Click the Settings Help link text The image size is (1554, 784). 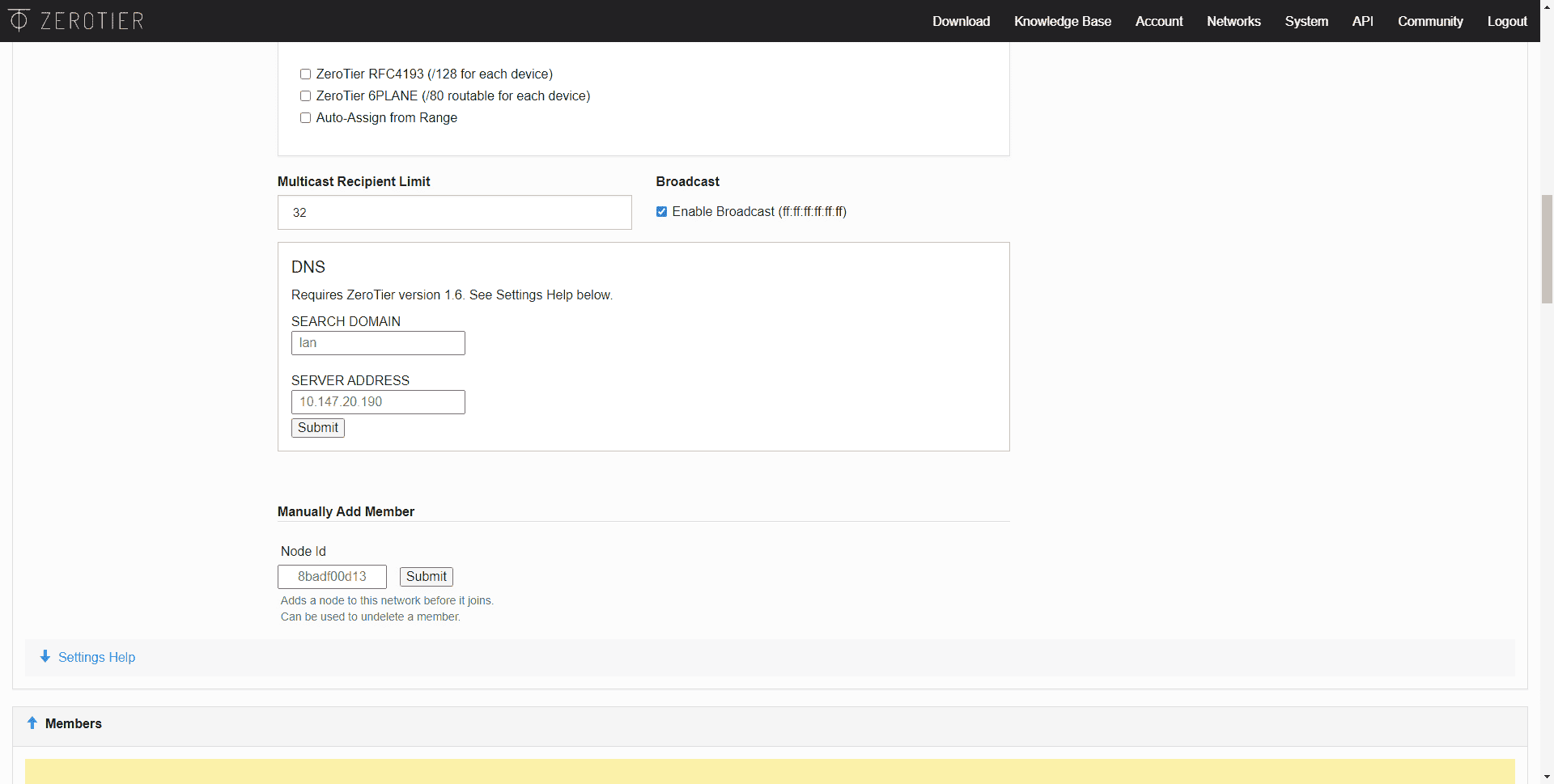click(x=96, y=657)
